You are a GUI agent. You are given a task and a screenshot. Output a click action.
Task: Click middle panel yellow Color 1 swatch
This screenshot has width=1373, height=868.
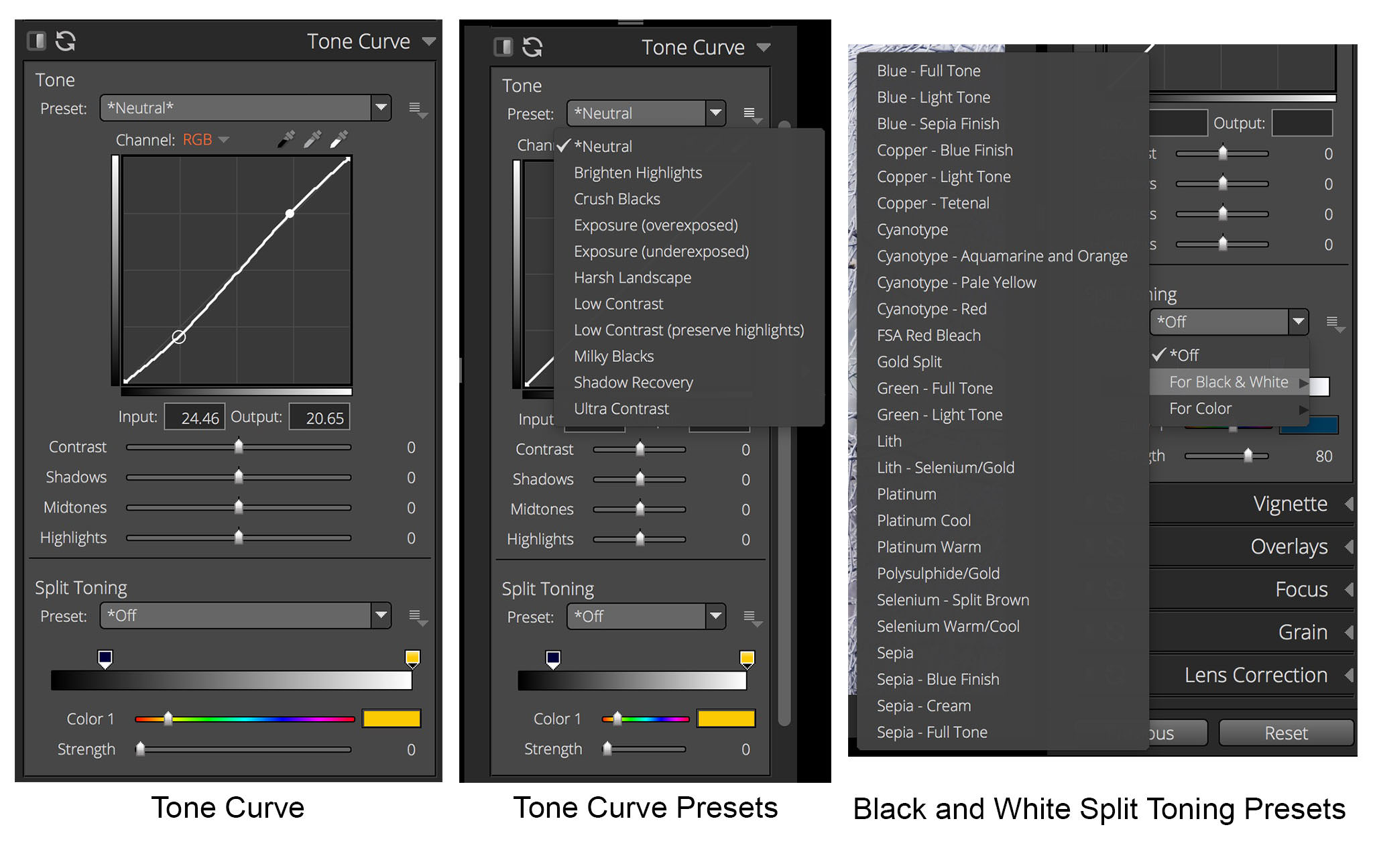(x=726, y=719)
